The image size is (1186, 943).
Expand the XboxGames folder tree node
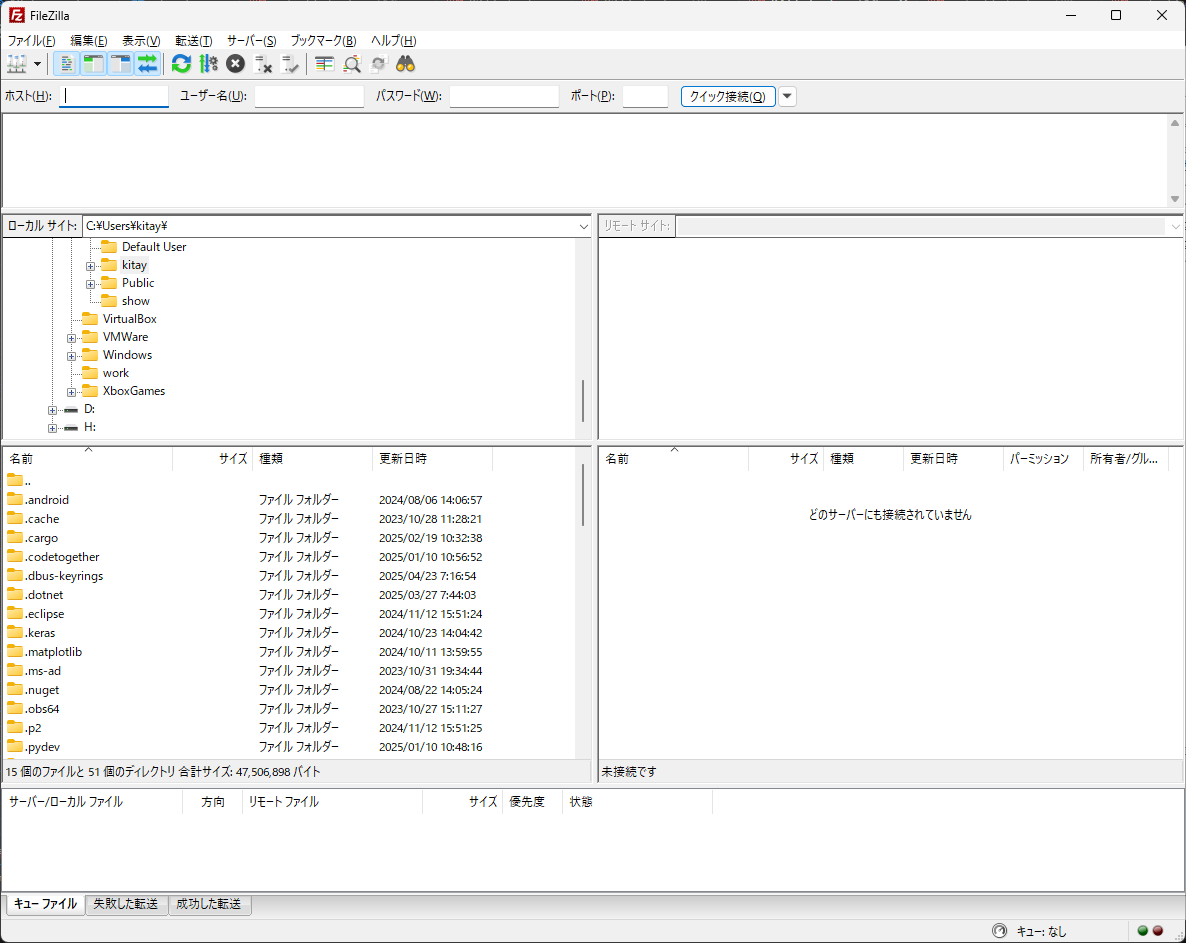pos(71,392)
